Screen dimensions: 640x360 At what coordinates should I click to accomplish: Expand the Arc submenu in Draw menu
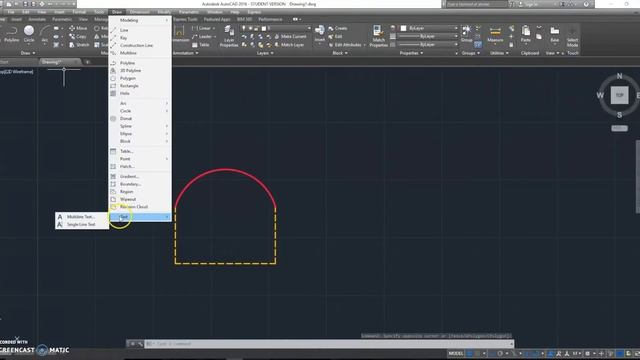[x=139, y=104]
